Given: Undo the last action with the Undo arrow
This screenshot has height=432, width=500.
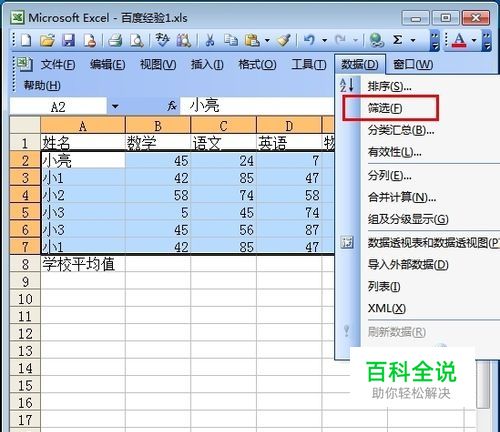Looking at the screenshot, I should (309, 40).
